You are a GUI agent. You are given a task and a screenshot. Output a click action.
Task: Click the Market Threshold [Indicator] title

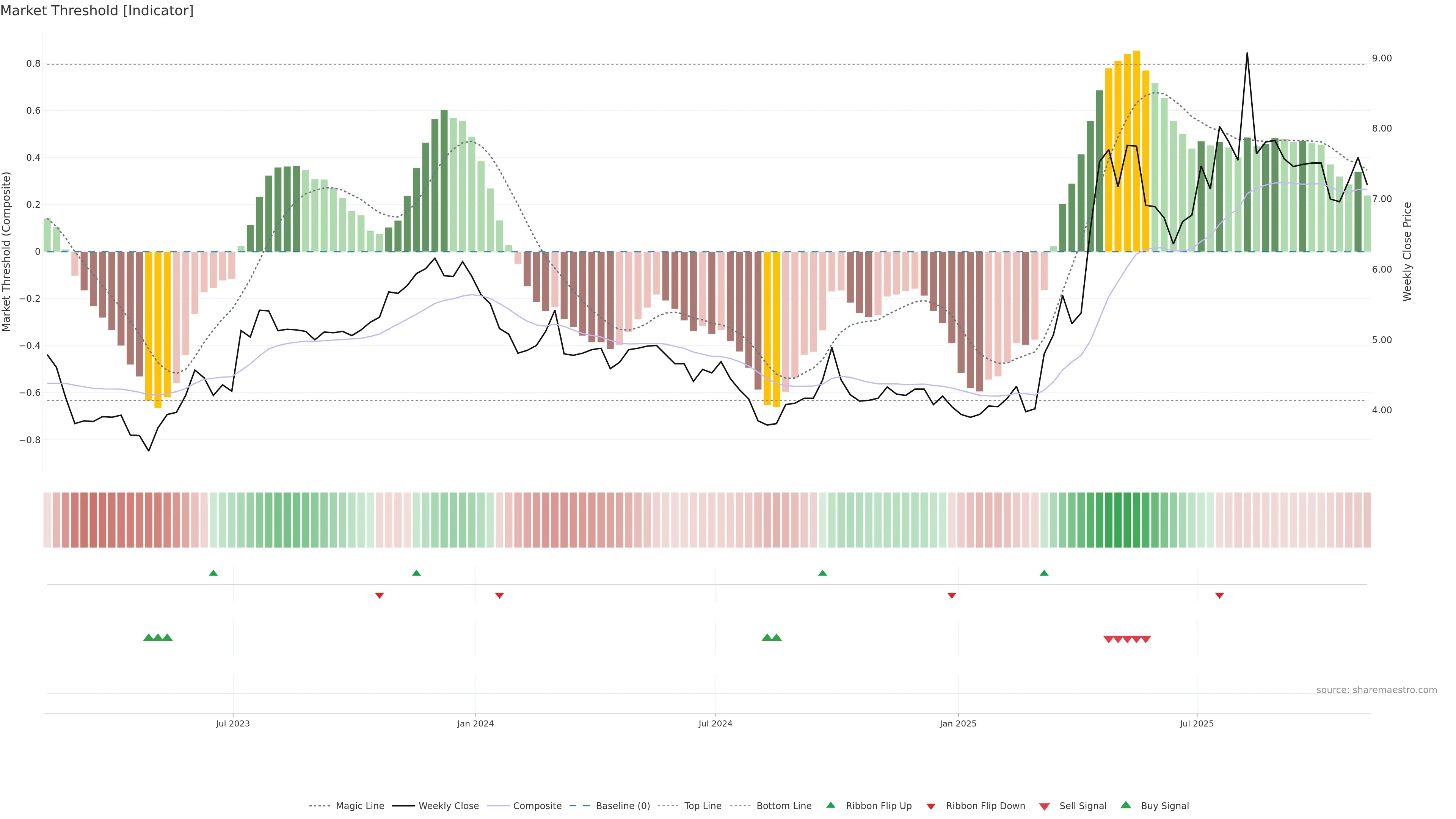pyautogui.click(x=97, y=11)
